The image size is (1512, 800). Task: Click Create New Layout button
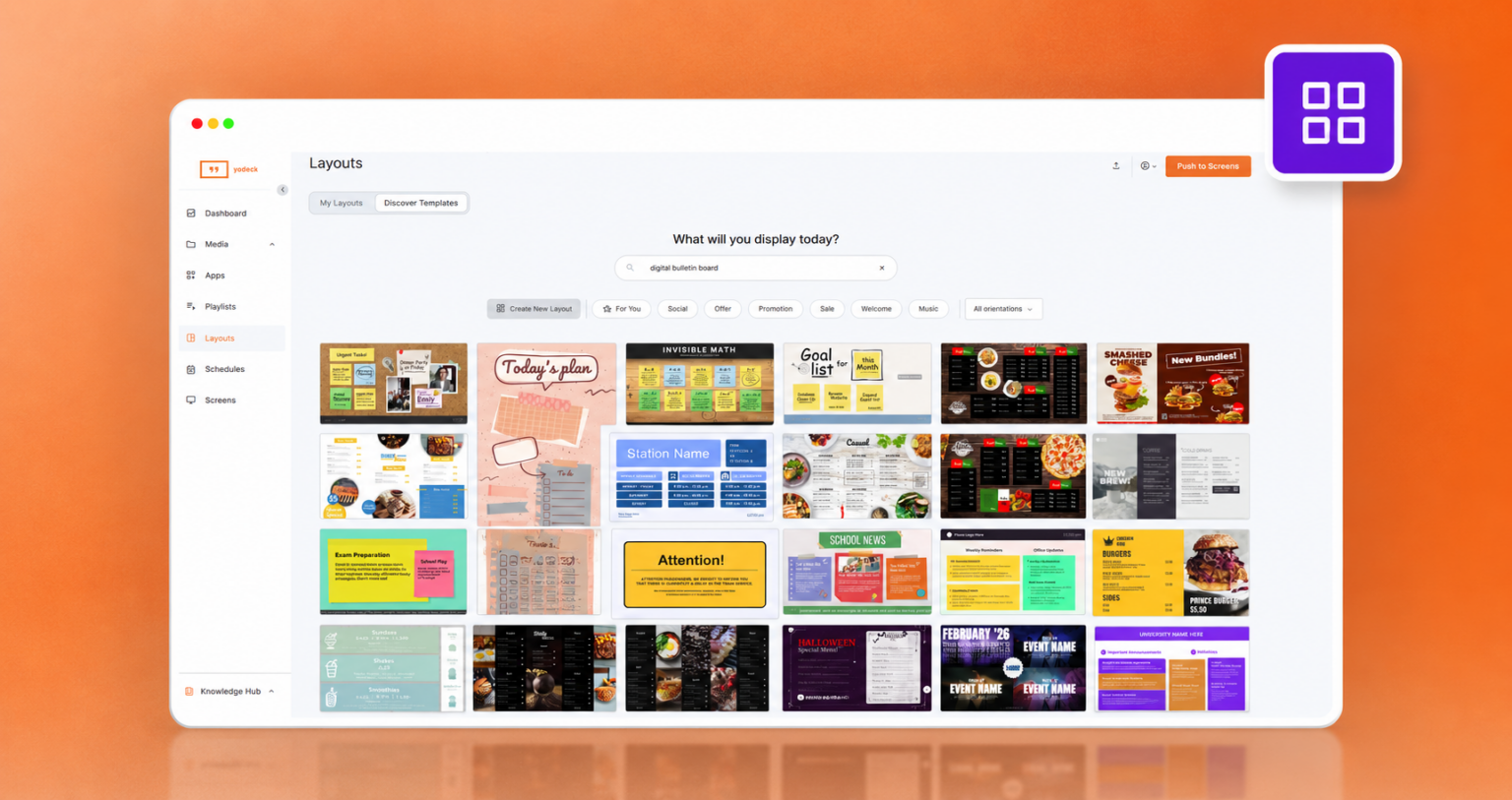point(534,309)
